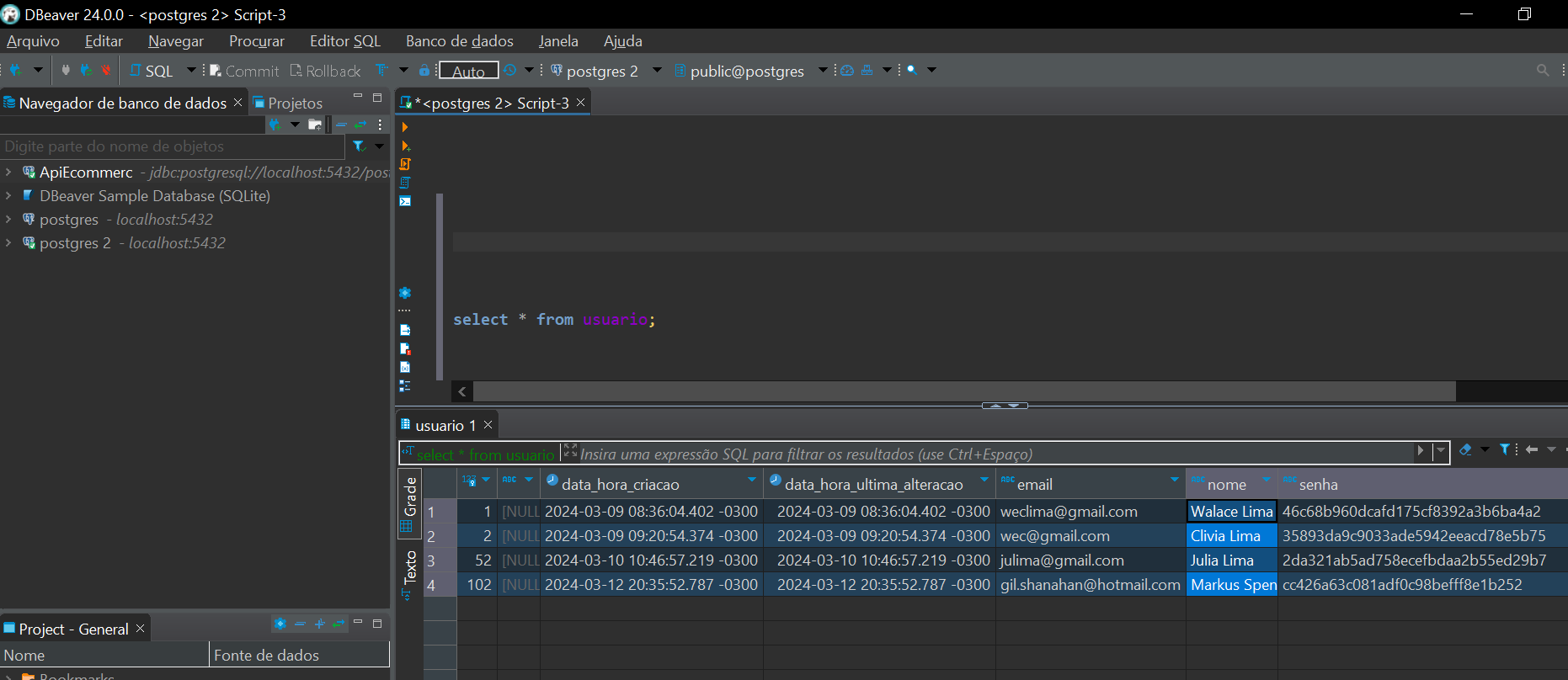Screen dimensions: 1568x680
Task: Open the Editar menu
Action: click(104, 41)
